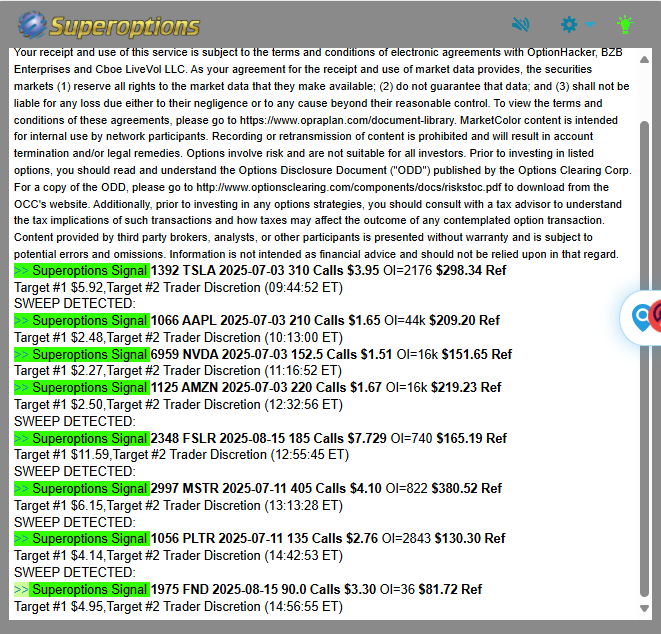Click the red circular icon at right edge

click(x=656, y=318)
